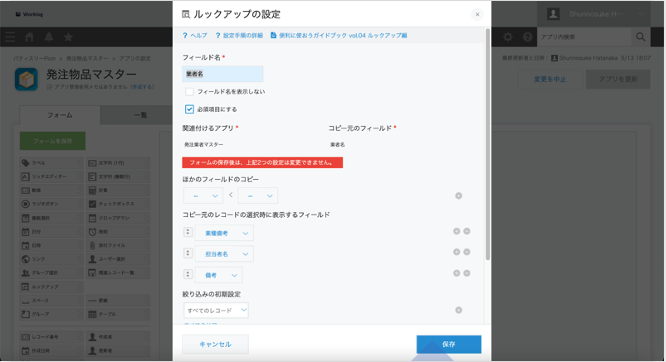Select the 添付ファイル field in palette
Screen dimensions: 666x362
point(118,246)
